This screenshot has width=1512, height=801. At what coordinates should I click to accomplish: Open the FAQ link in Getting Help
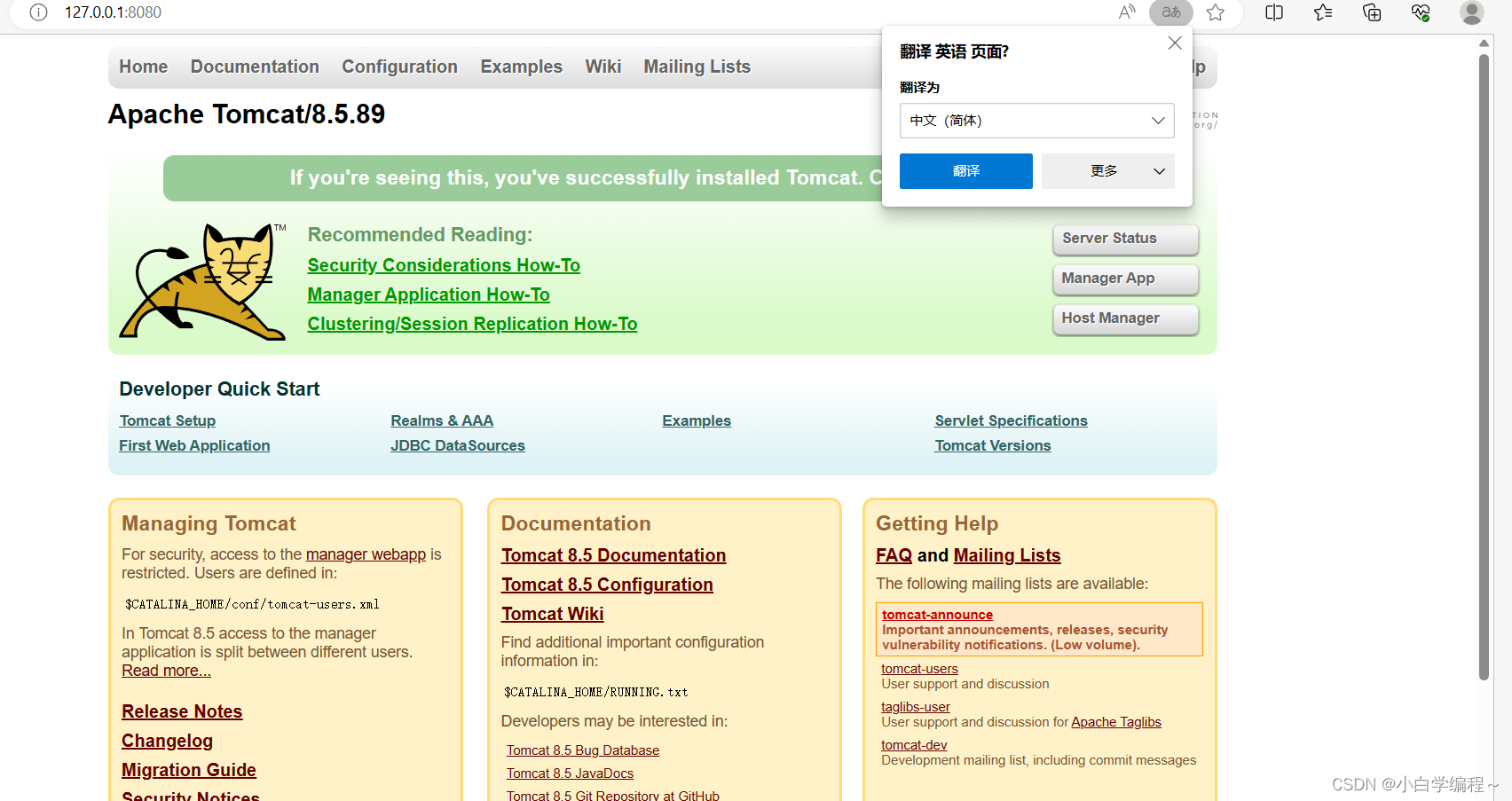(894, 555)
